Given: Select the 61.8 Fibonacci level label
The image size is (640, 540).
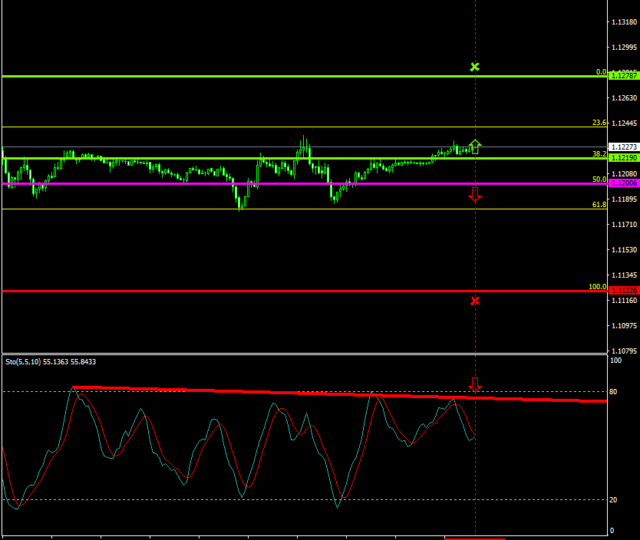Looking at the screenshot, I should coord(599,205).
